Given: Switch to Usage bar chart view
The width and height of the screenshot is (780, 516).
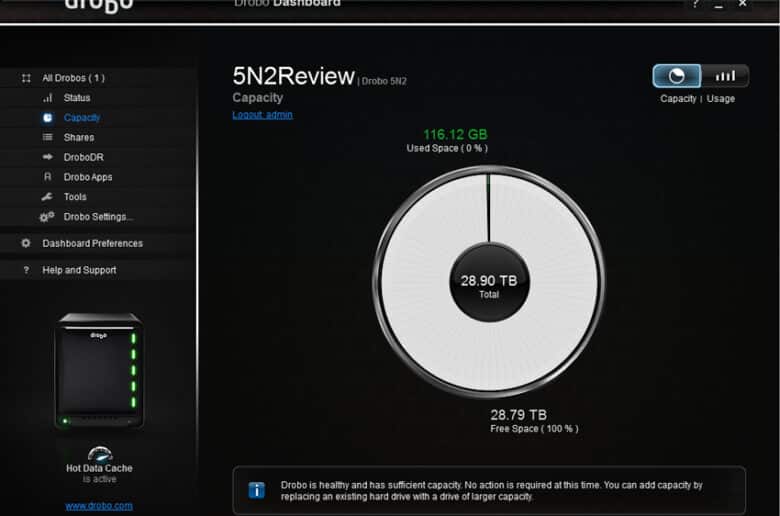Looking at the screenshot, I should tap(725, 76).
